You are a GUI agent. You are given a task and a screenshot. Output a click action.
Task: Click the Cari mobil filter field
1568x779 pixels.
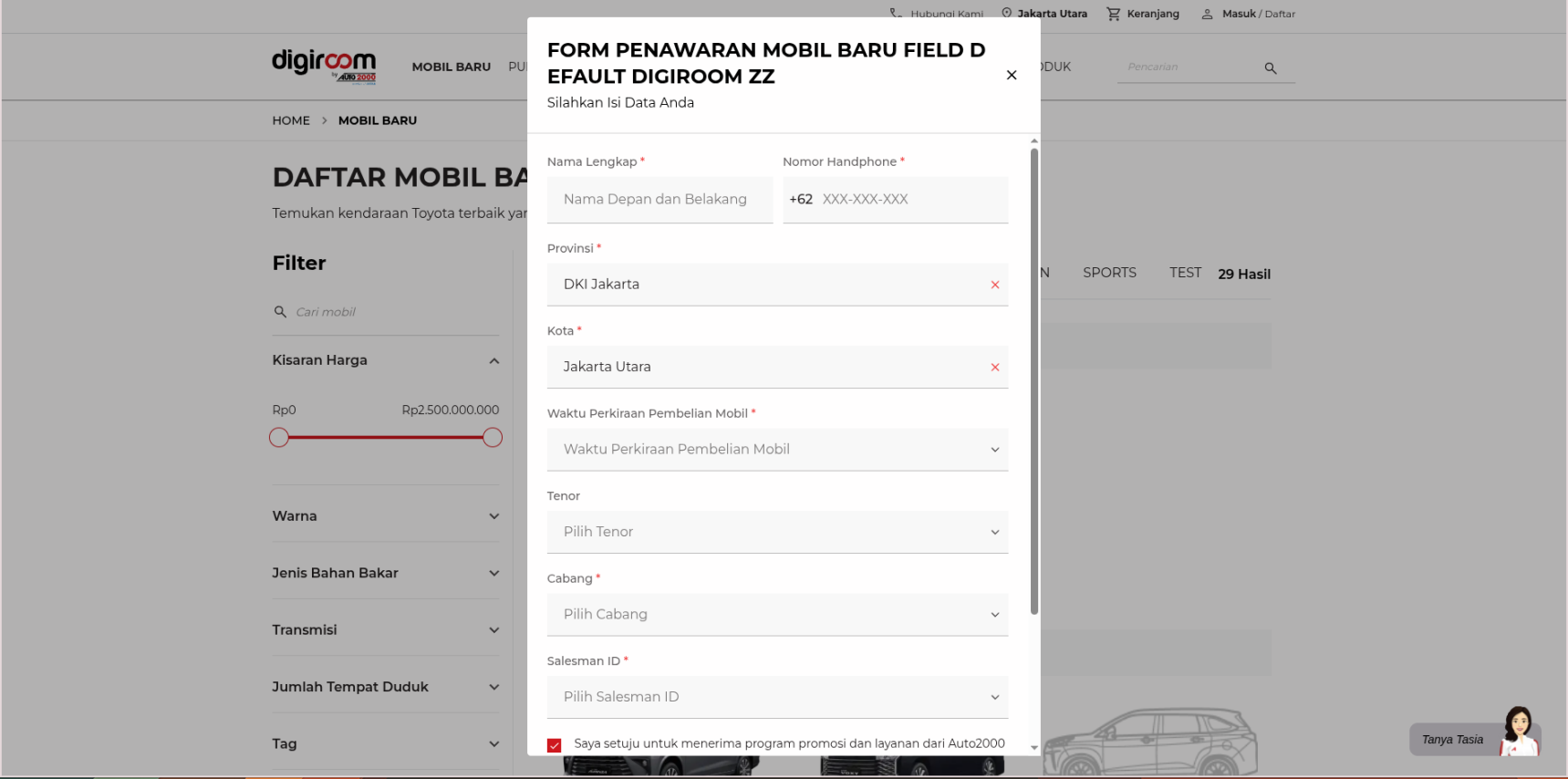(x=385, y=312)
